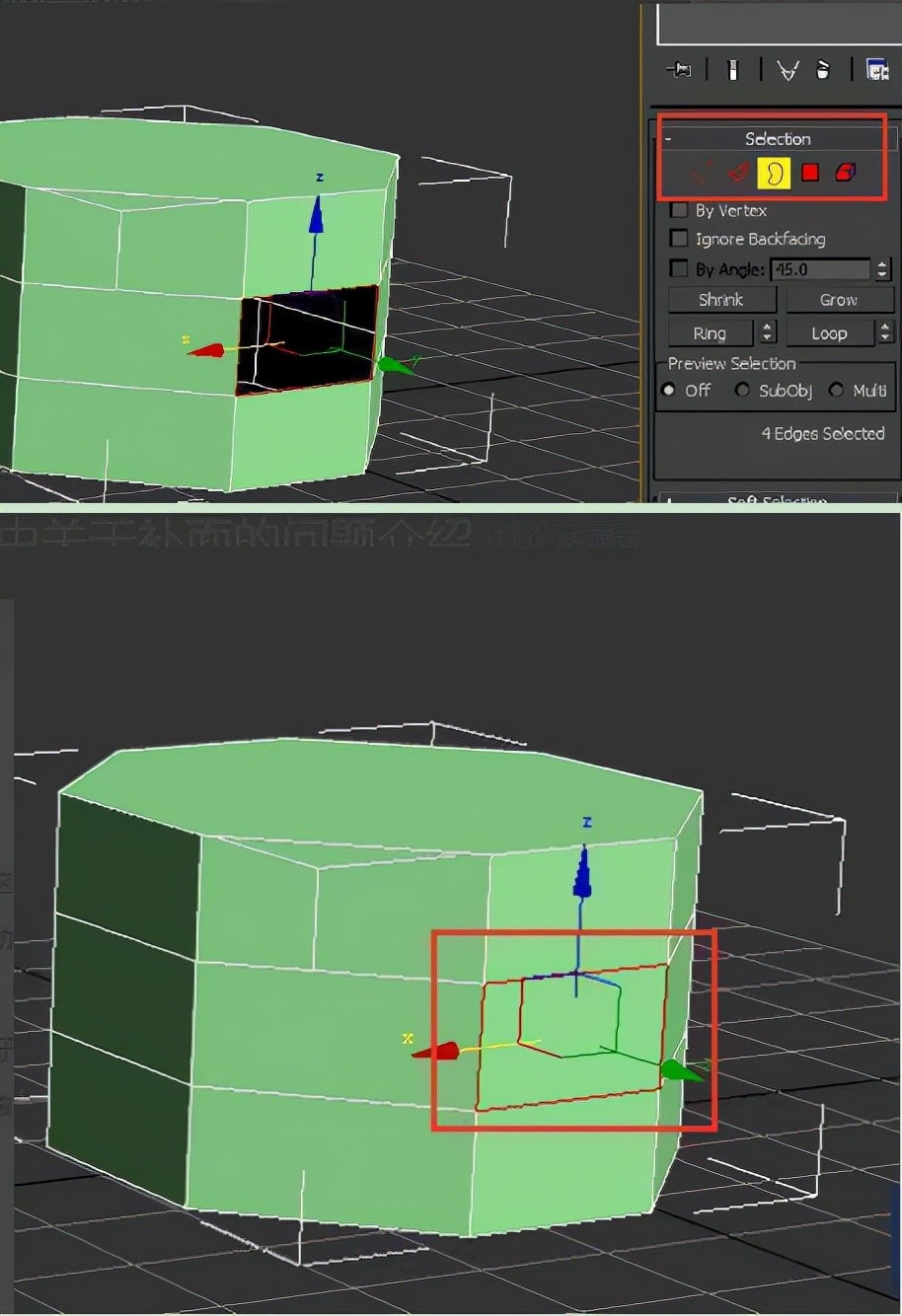Click the By Angle value spinner
Viewport: 902px width, 1316px height.
point(882,268)
